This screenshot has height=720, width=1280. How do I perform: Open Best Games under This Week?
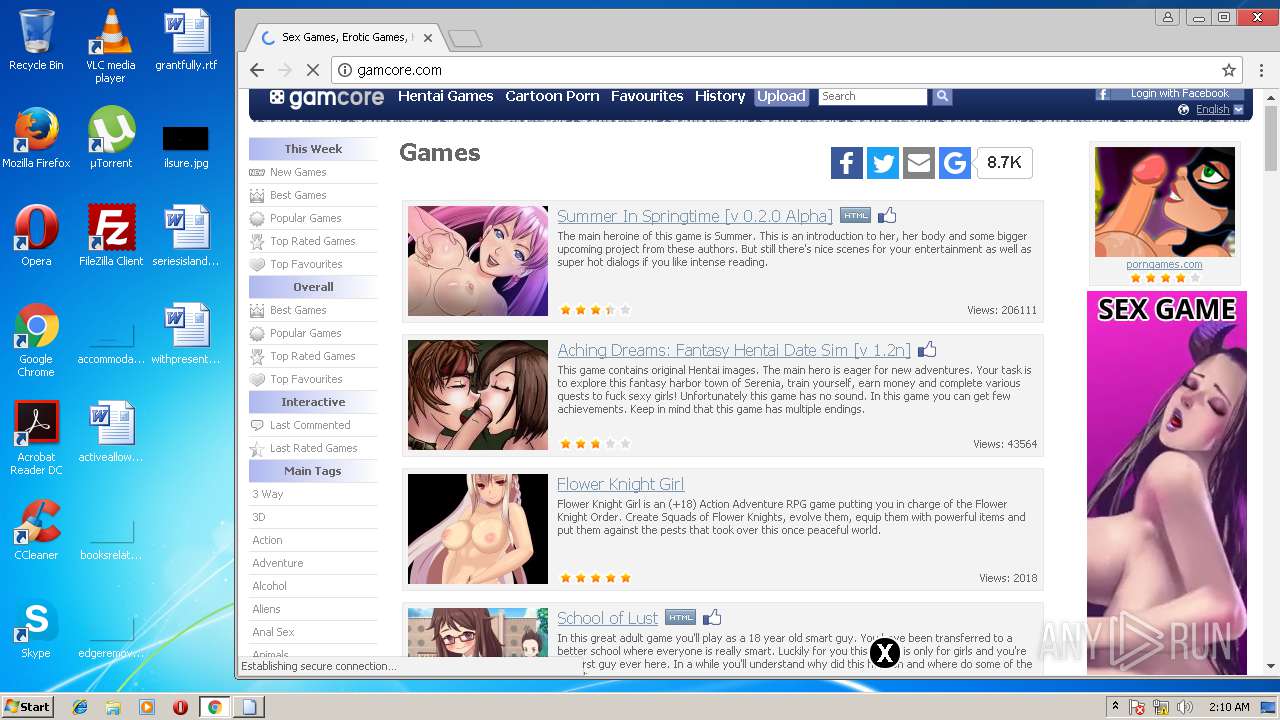pos(298,195)
